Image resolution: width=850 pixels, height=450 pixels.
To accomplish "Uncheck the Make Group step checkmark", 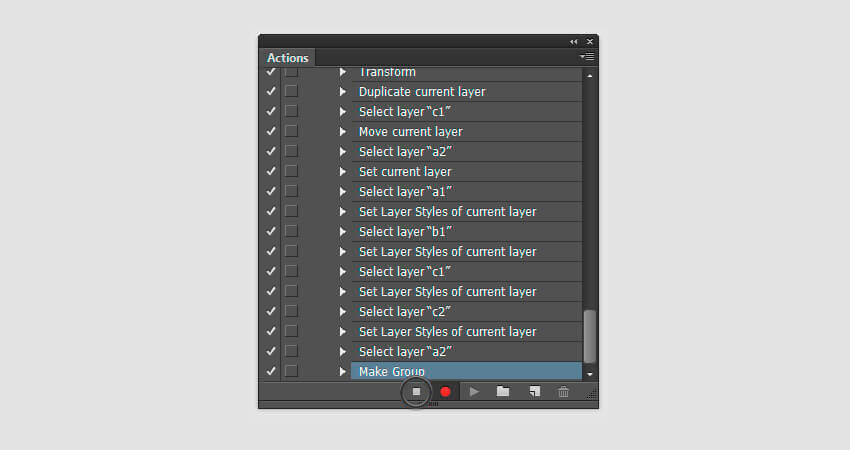I will point(271,371).
